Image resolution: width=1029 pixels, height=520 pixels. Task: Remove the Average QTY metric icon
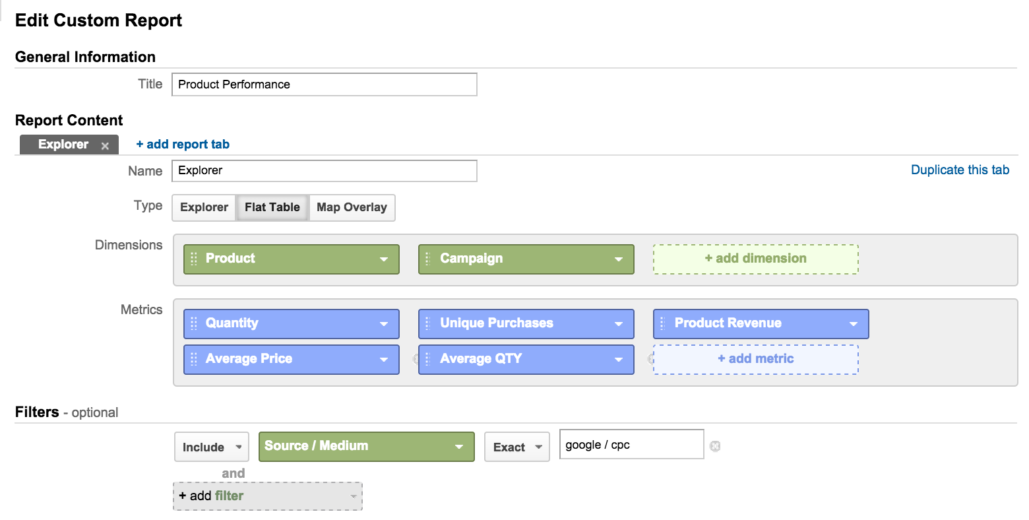(x=651, y=359)
